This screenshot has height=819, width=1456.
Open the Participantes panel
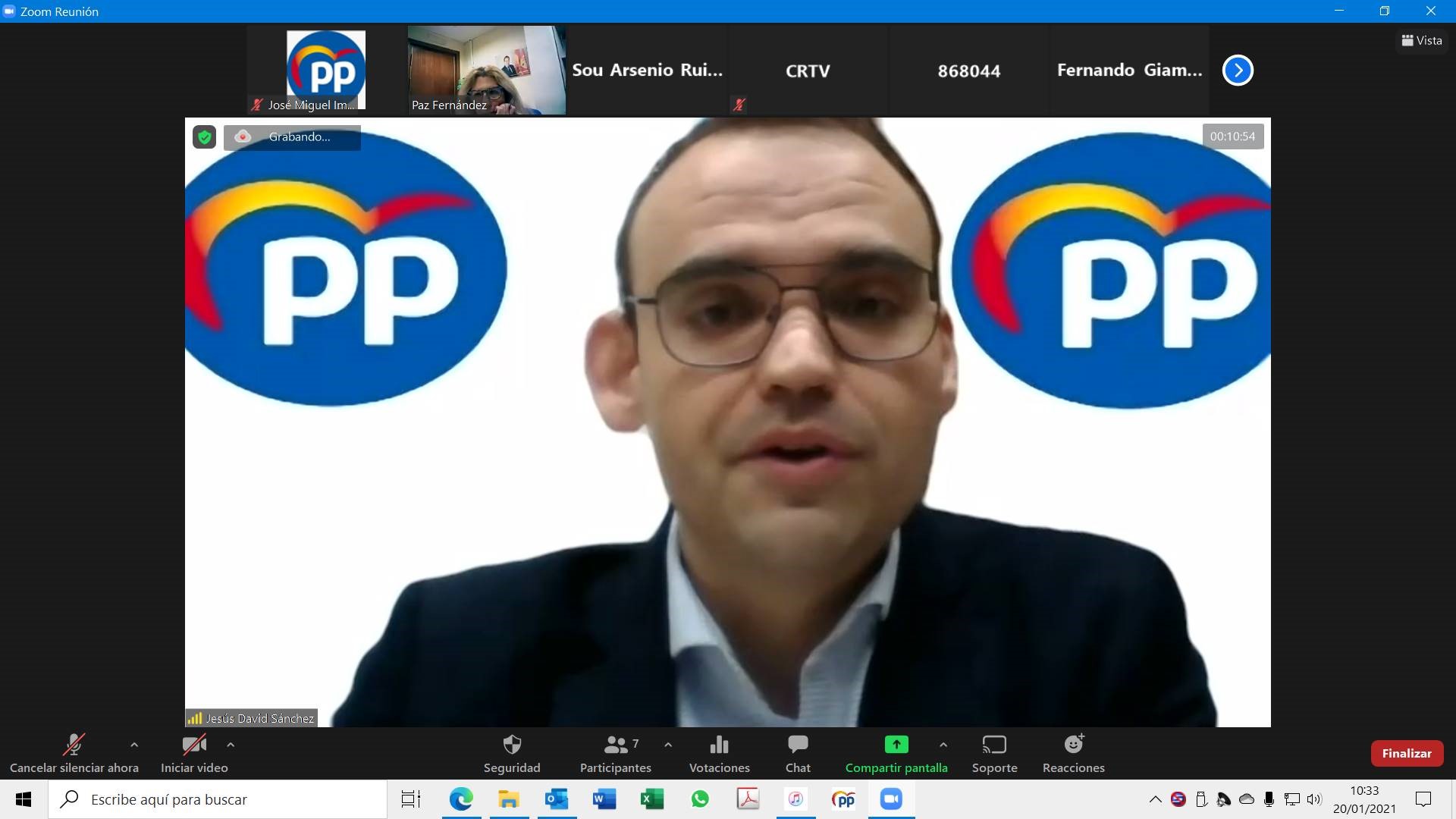click(x=615, y=754)
